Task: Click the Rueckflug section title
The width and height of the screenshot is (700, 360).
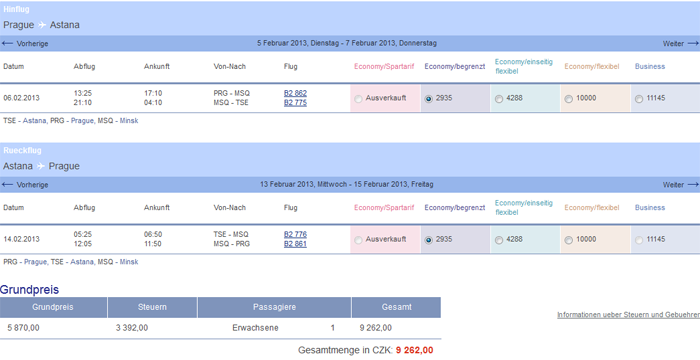Action: [x=22, y=151]
